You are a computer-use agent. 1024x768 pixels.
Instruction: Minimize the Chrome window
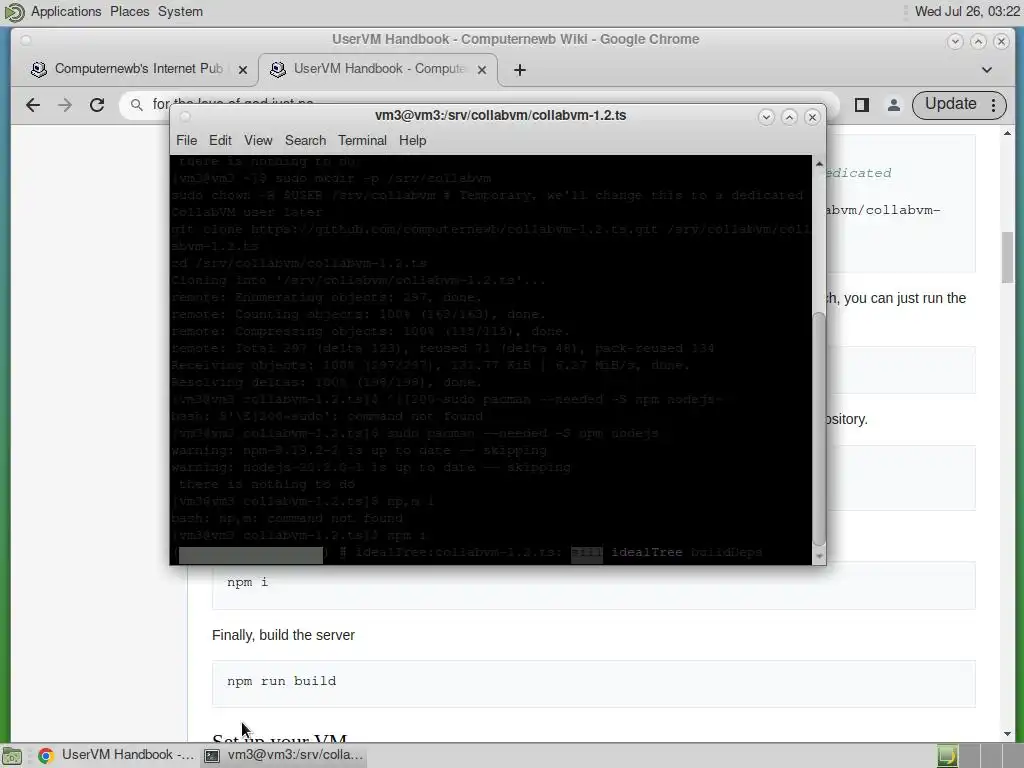955,41
